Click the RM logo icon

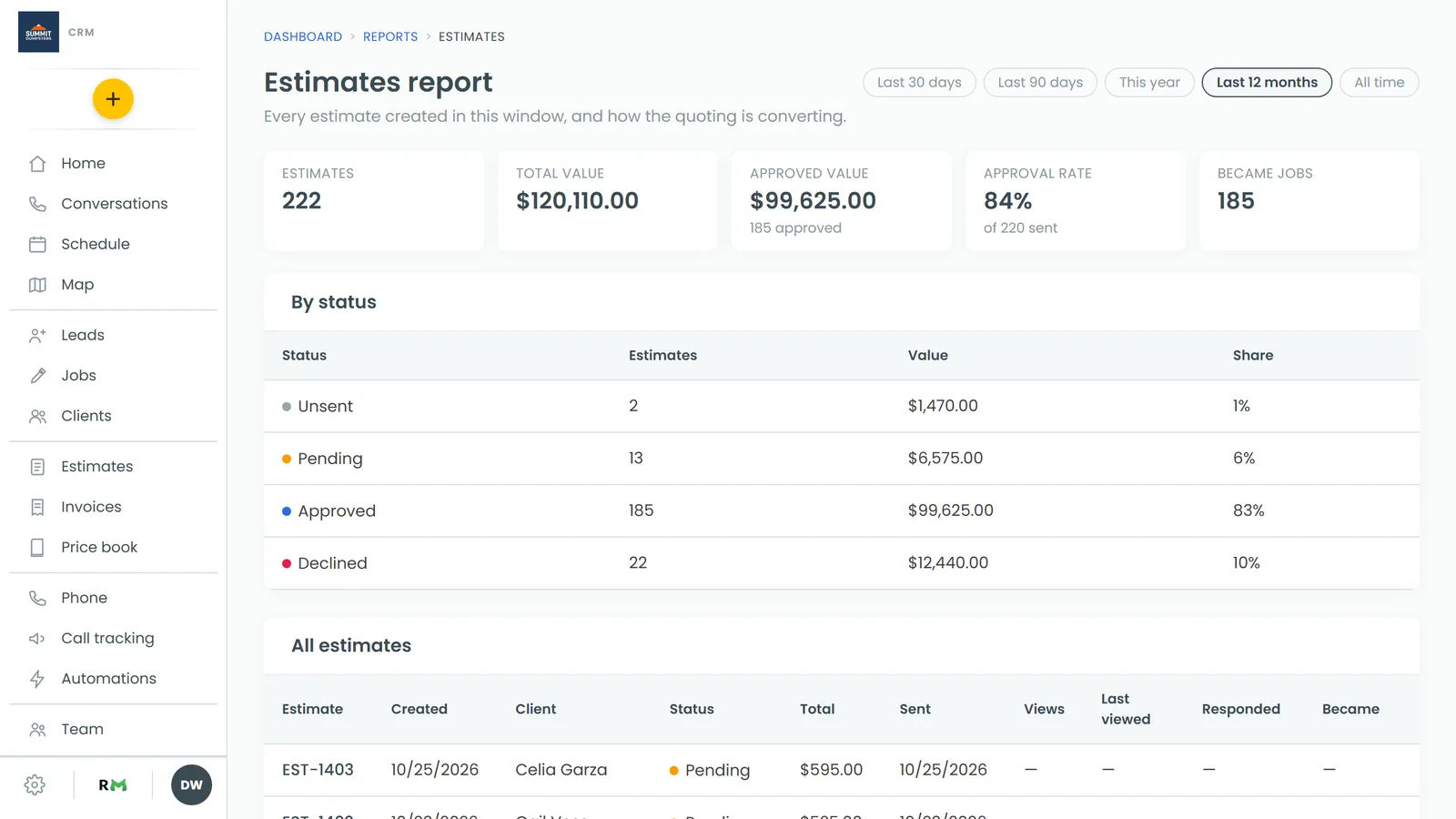(113, 785)
